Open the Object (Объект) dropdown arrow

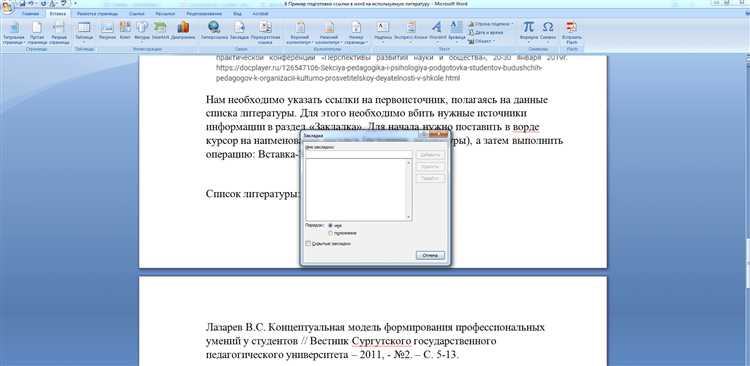coord(494,41)
